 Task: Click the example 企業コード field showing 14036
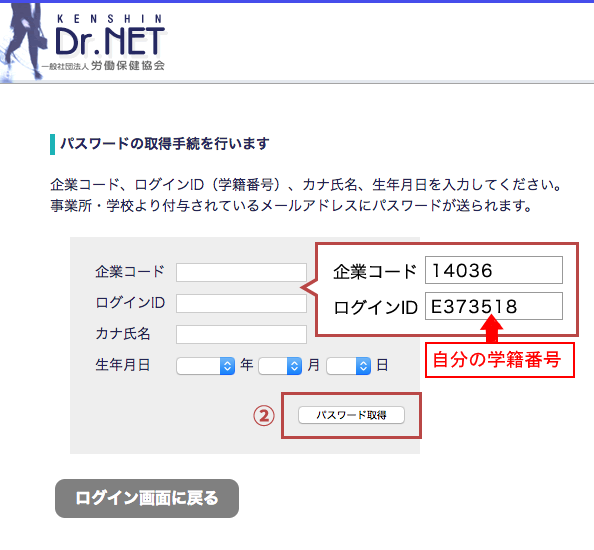point(494,270)
